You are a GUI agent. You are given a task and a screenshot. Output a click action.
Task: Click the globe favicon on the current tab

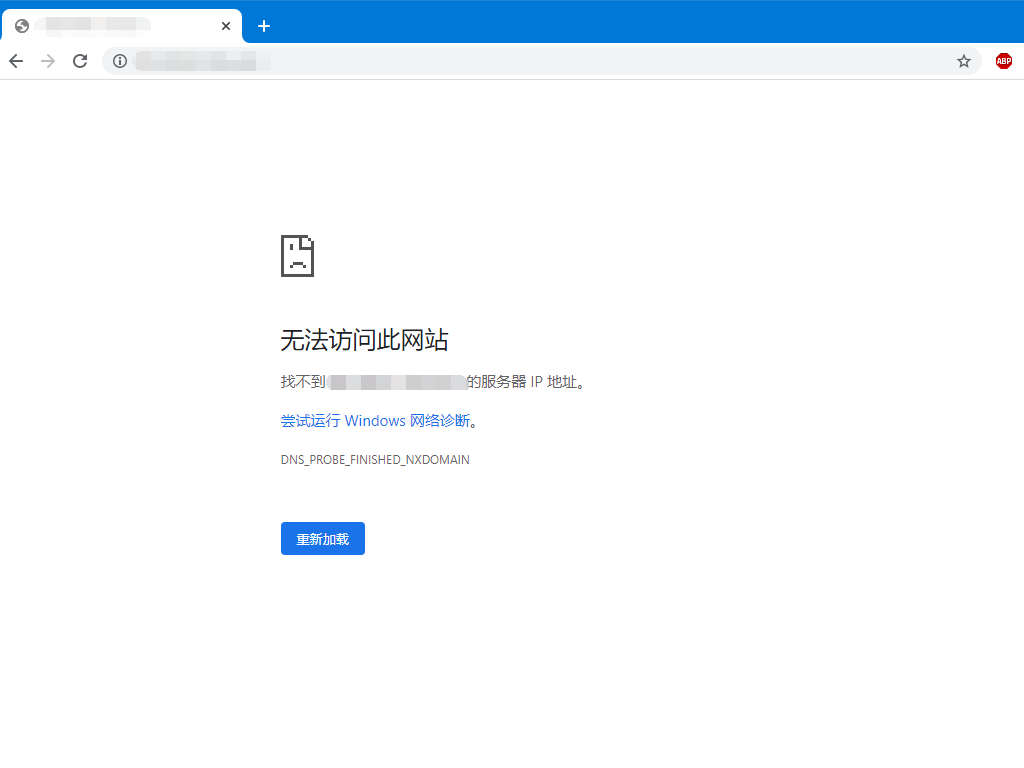point(22,26)
